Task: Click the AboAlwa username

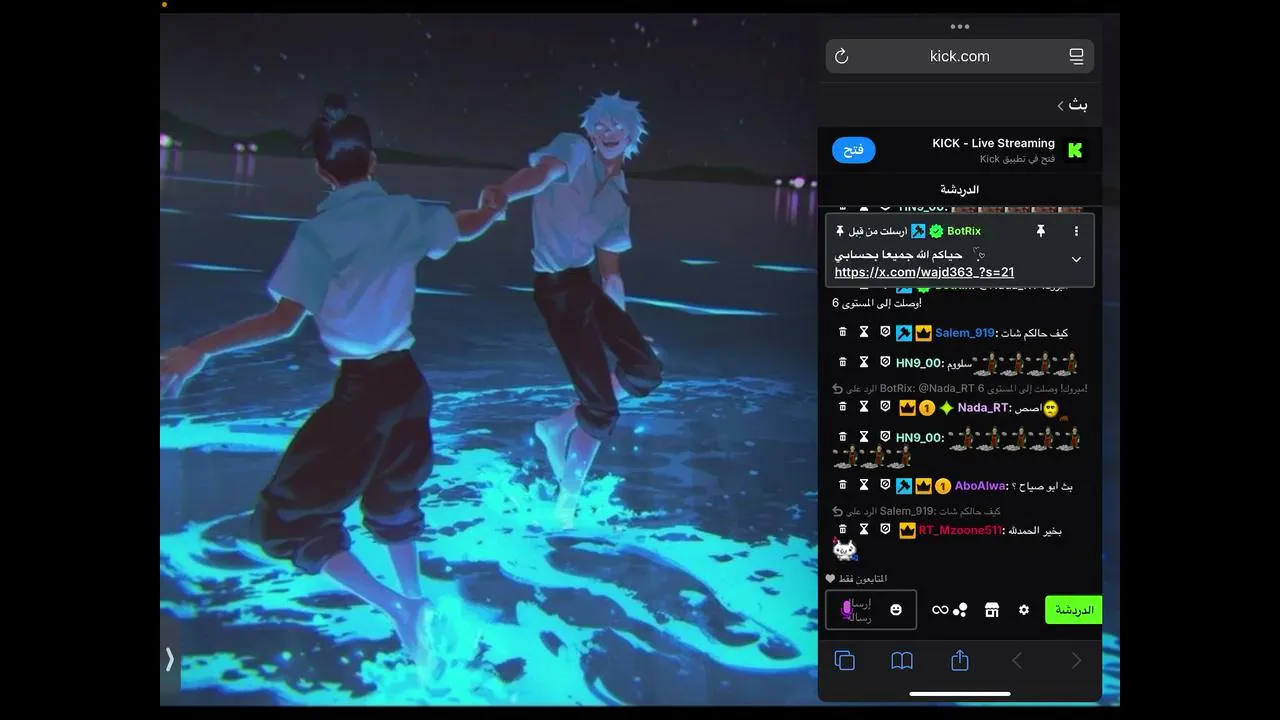Action: [x=979, y=486]
